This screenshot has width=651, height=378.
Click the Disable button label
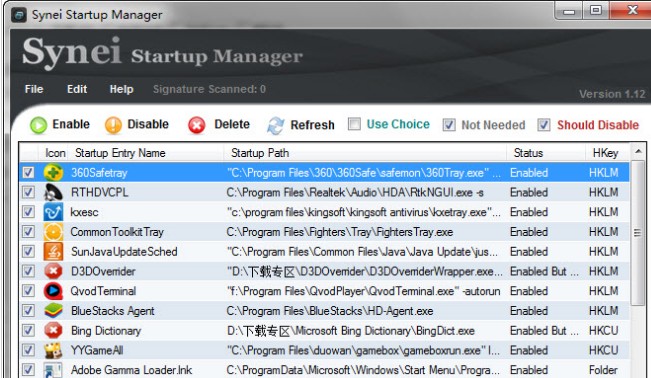click(148, 124)
